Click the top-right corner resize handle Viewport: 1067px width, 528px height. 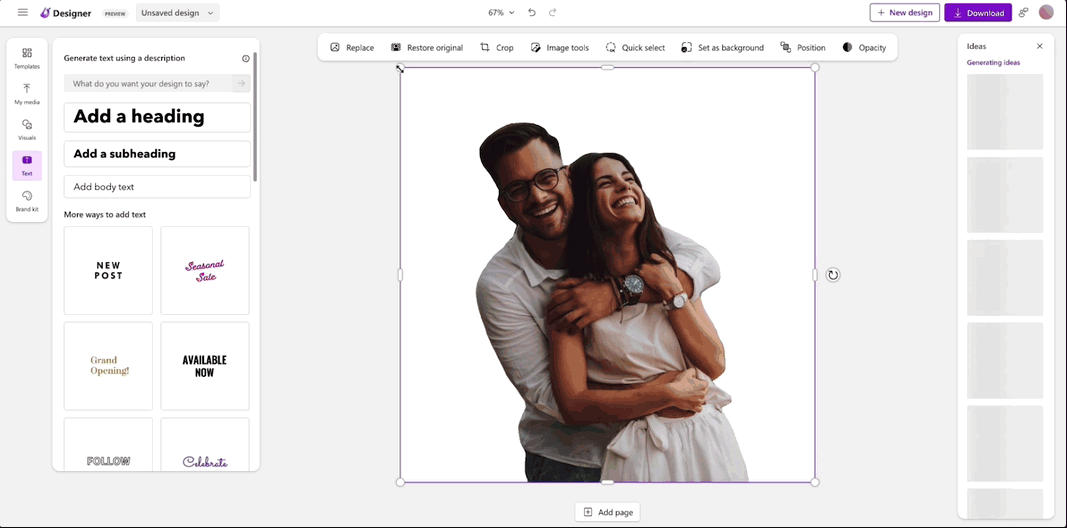tap(815, 67)
